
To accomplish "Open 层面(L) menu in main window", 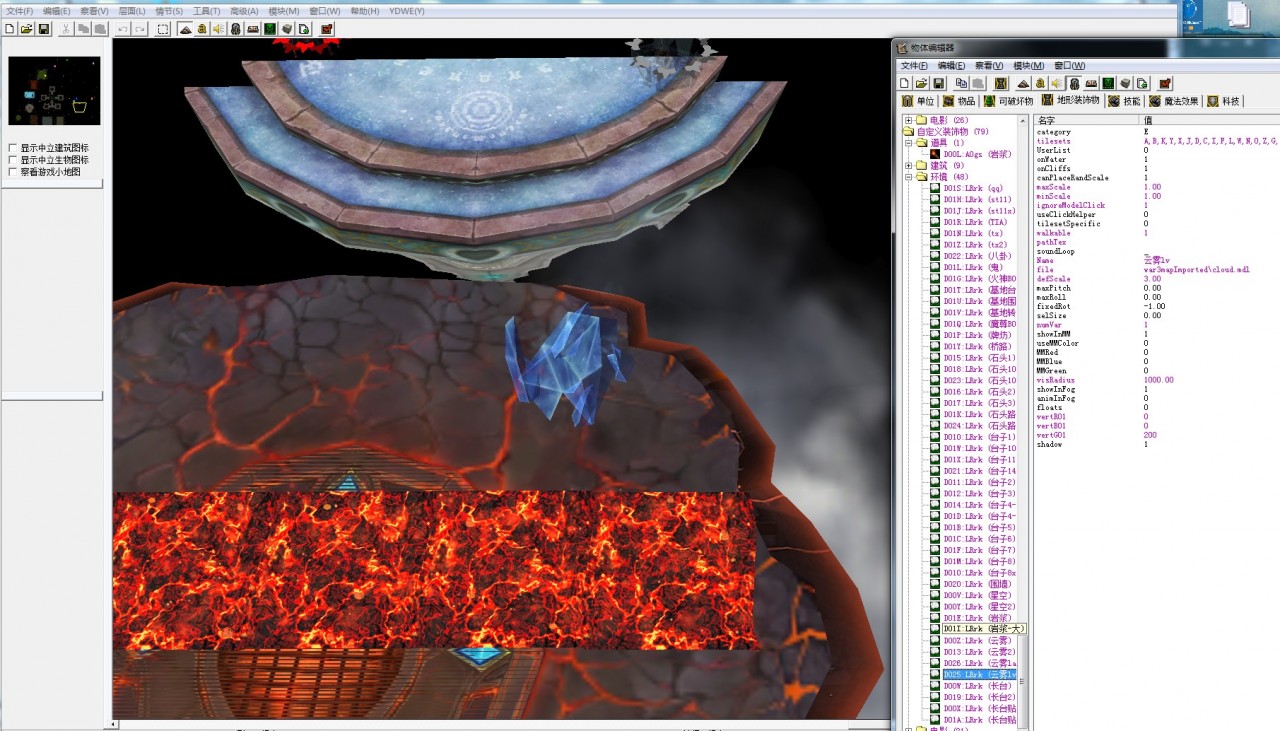I will tap(132, 11).
